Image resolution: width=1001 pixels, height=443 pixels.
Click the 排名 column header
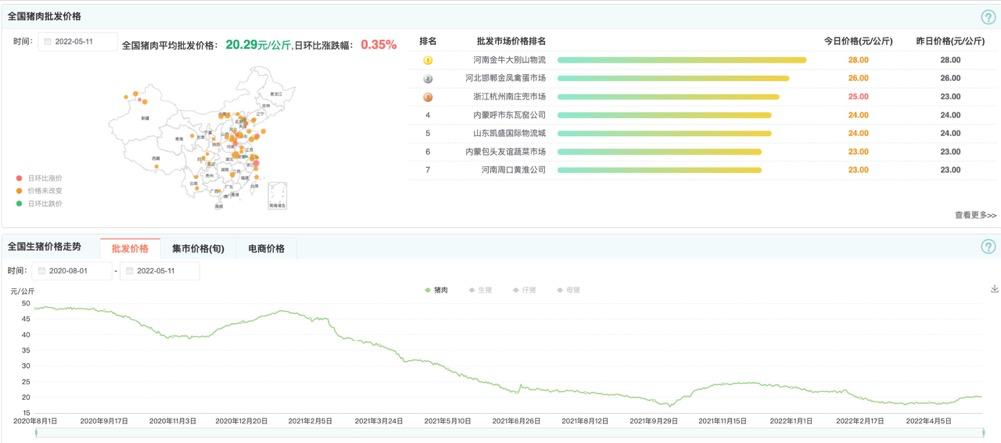point(428,41)
